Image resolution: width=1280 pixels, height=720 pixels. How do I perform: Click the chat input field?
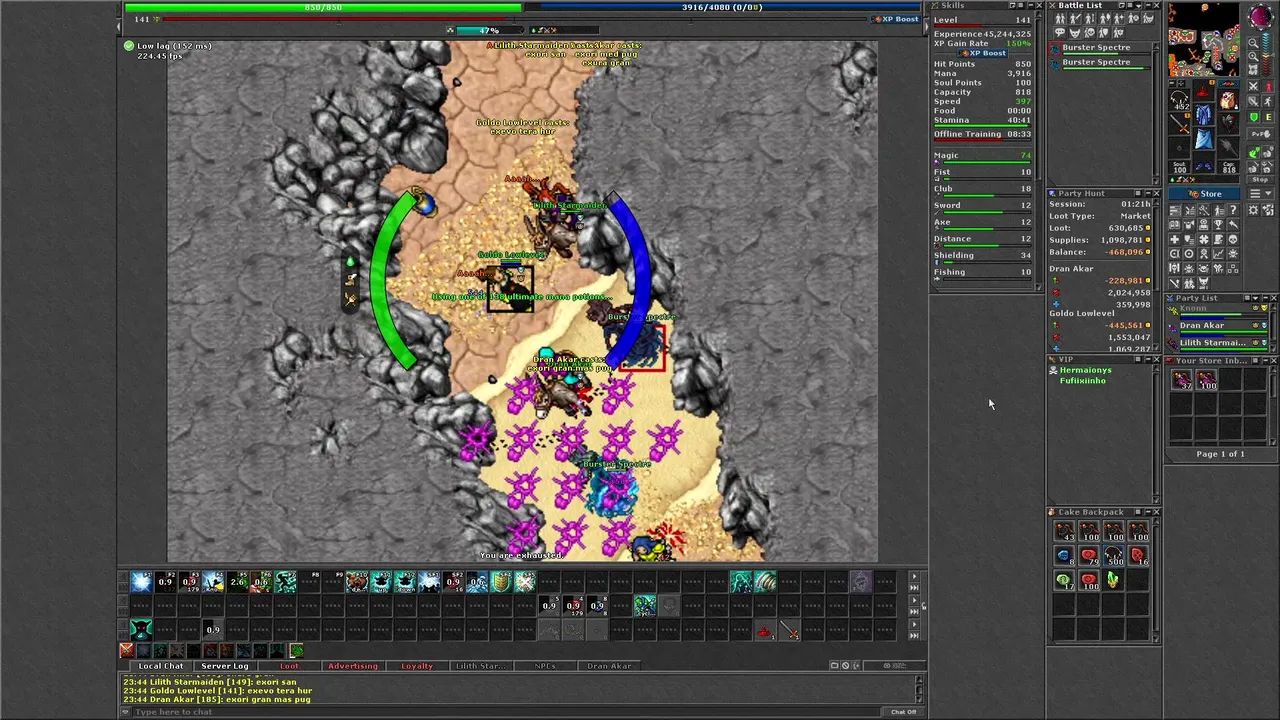pos(508,712)
